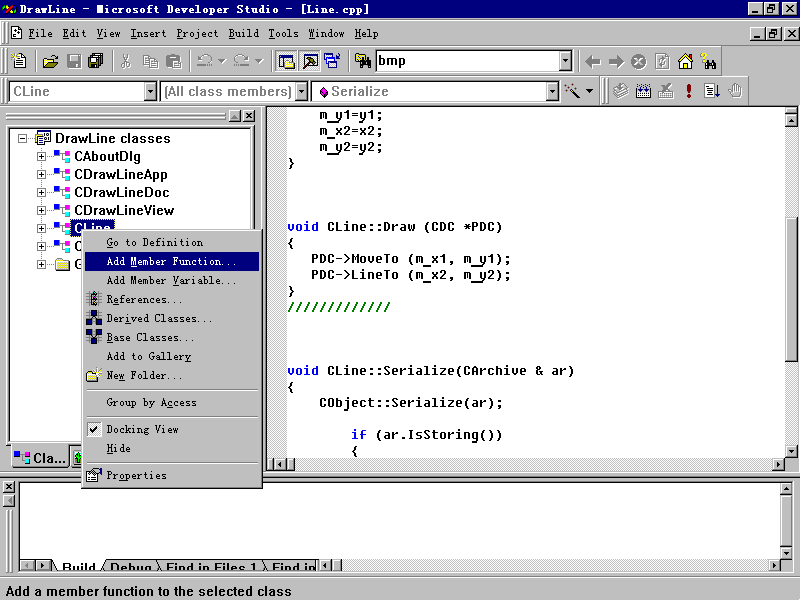
Task: Toggle the Output pane toolbar button
Action: tap(310, 61)
